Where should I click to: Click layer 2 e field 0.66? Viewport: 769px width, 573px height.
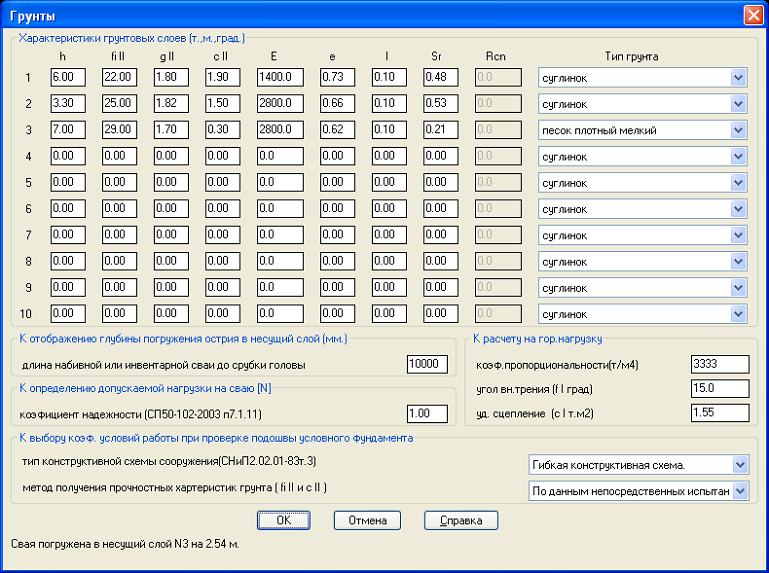pos(337,104)
